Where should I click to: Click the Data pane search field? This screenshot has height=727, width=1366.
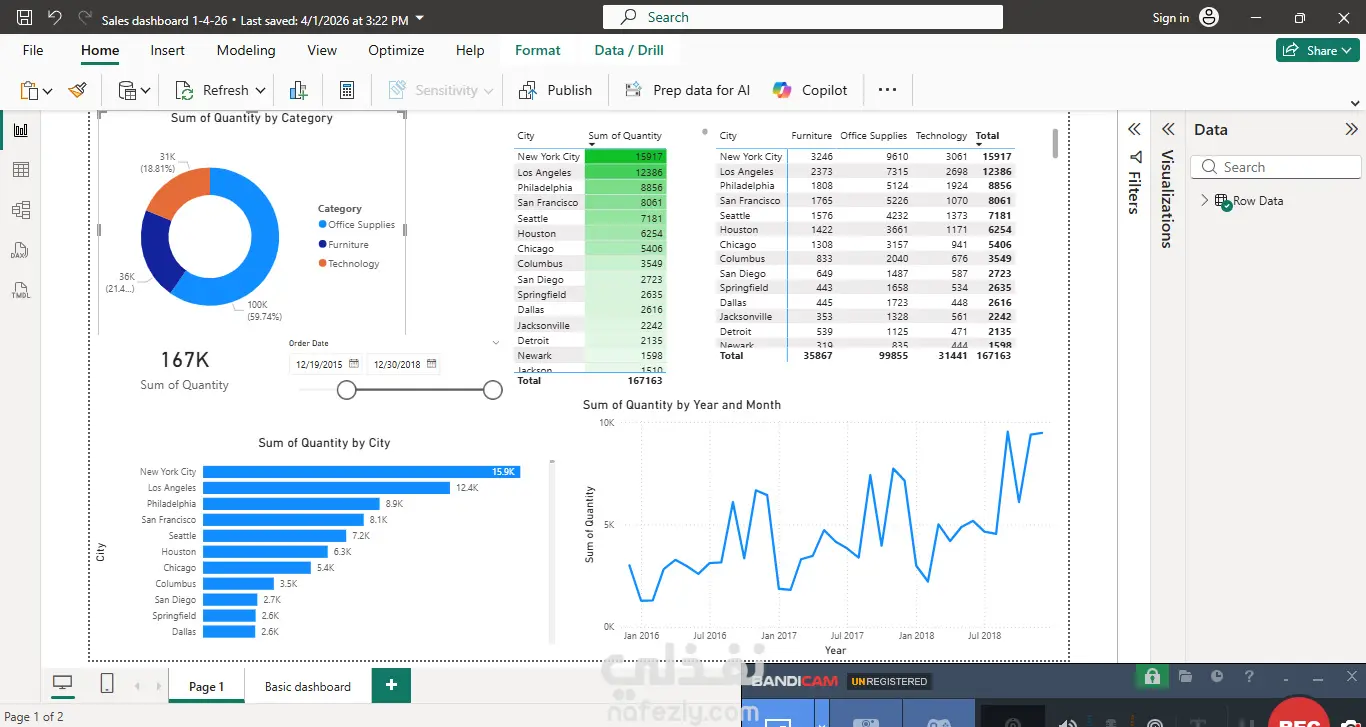click(1277, 167)
